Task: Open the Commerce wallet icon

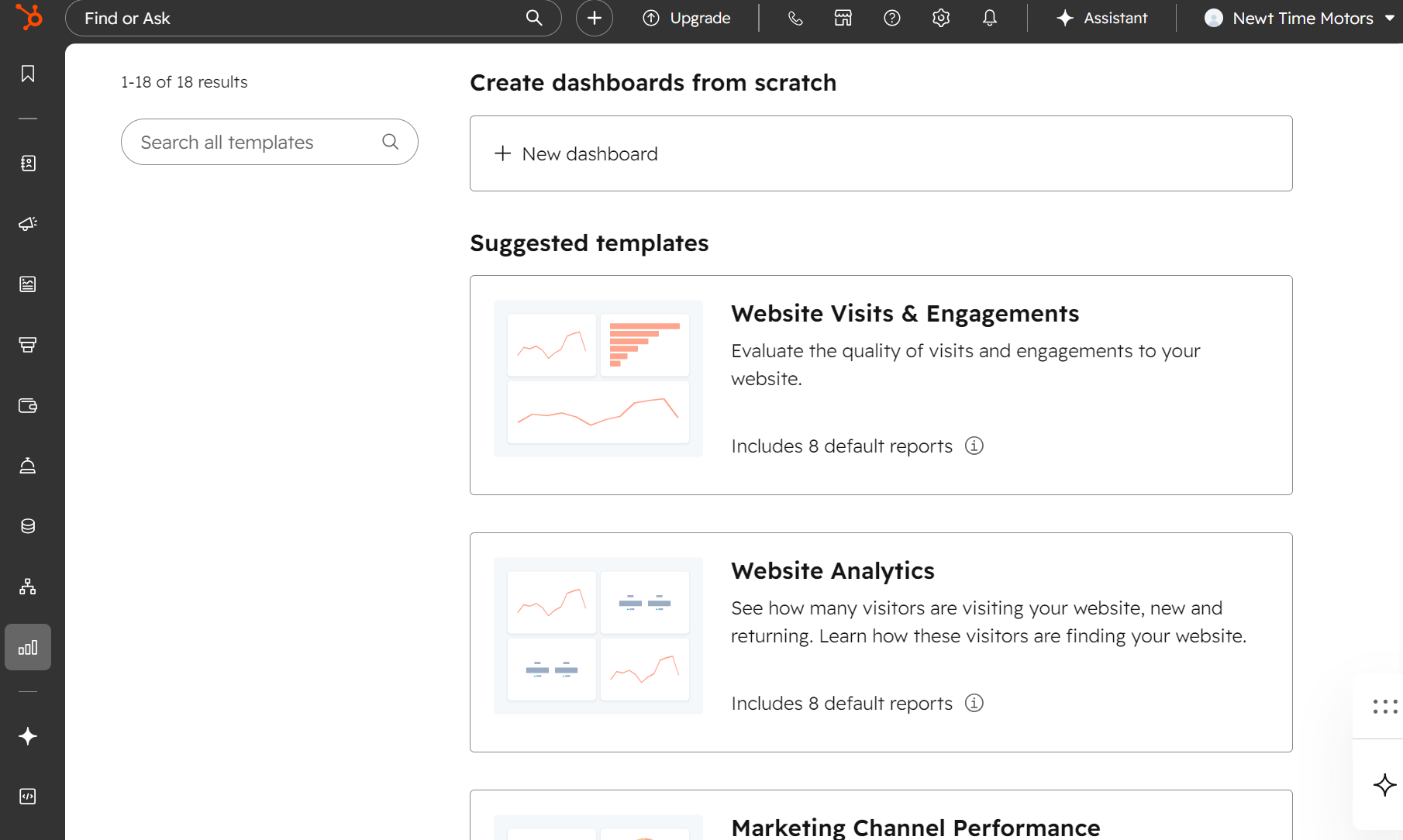Action: 28,405
